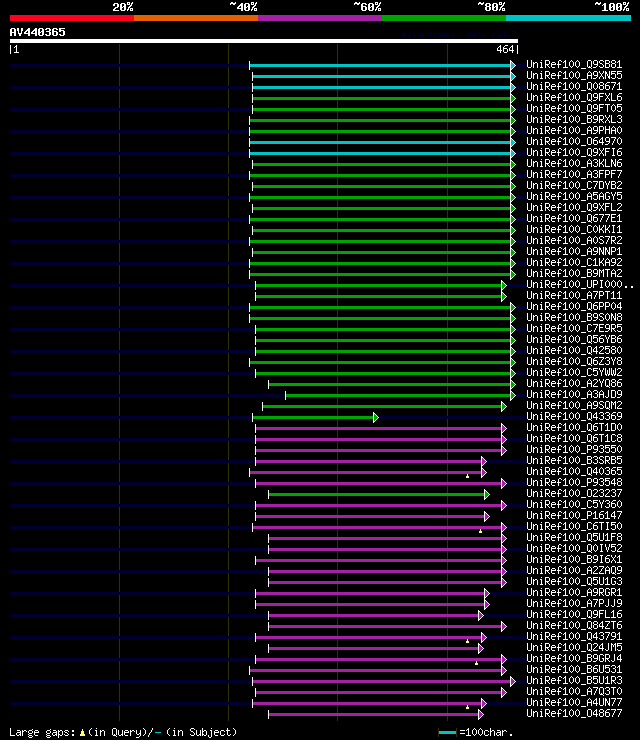640x740 pixels.
Task: Click the green alignment bar for O23237
Action: coord(376,495)
